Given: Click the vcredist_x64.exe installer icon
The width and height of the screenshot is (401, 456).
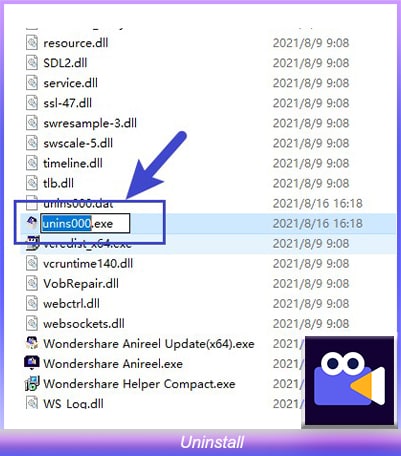Looking at the screenshot, I should (x=32, y=243).
